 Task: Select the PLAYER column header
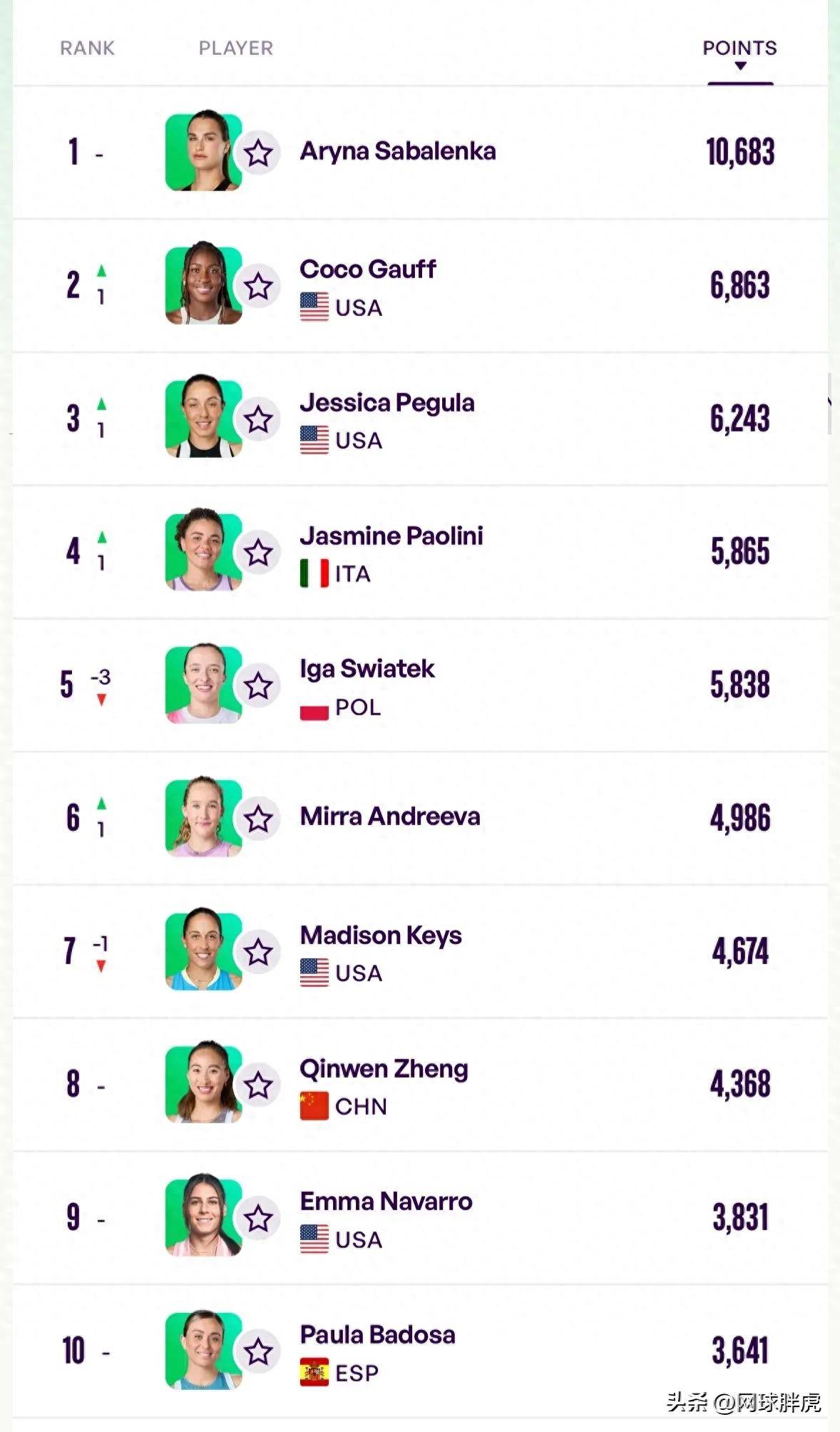tap(236, 48)
